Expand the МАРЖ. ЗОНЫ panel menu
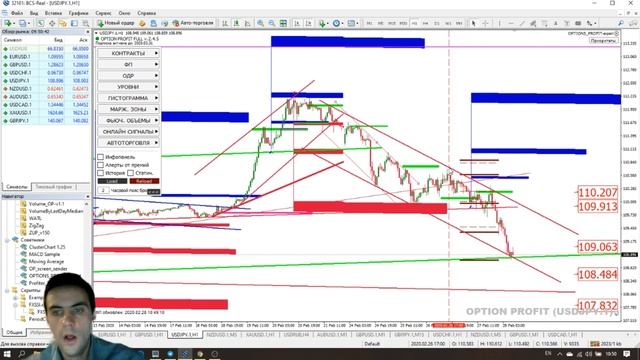The image size is (640, 360). coord(129,109)
